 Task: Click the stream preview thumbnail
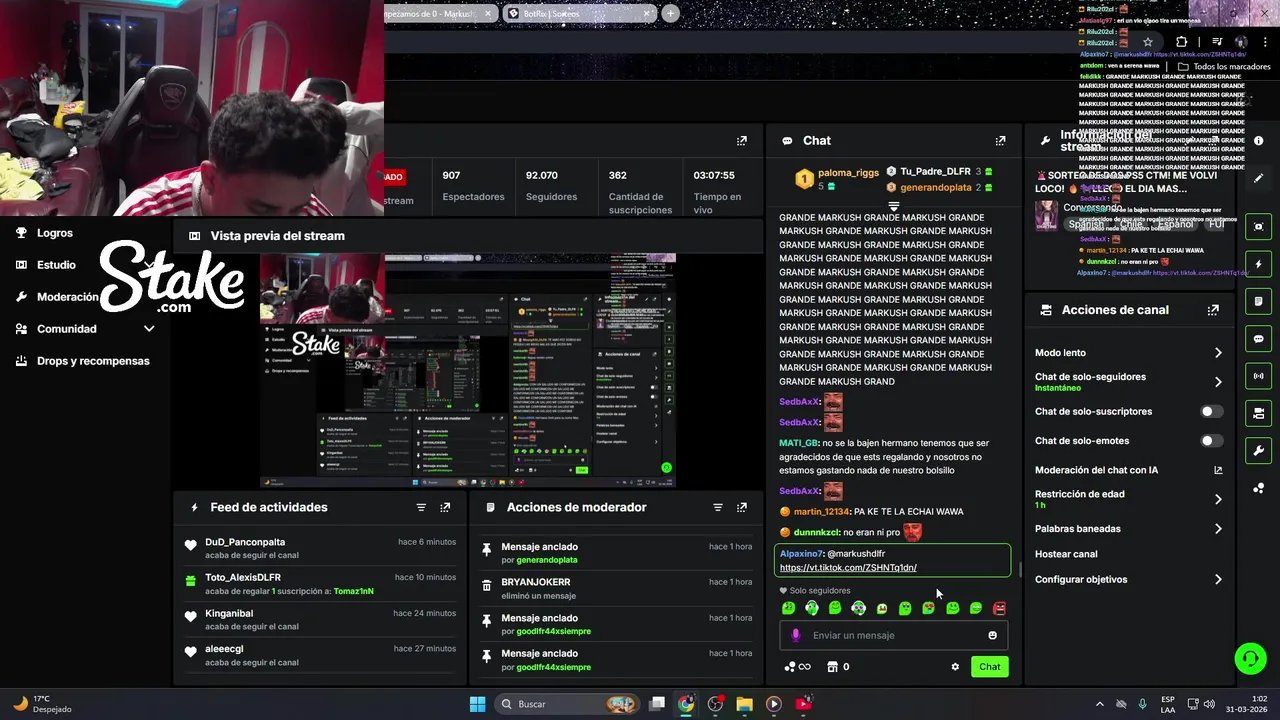pyautogui.click(x=468, y=371)
